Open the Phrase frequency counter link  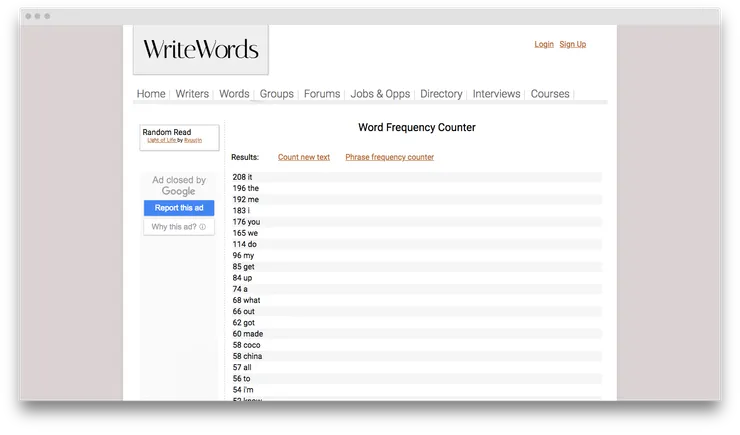(389, 157)
